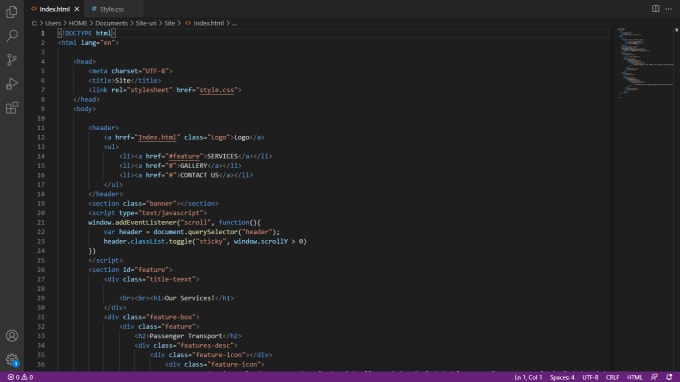Click the text SERVICES on line 14
680x382 pixels.
[222, 156]
